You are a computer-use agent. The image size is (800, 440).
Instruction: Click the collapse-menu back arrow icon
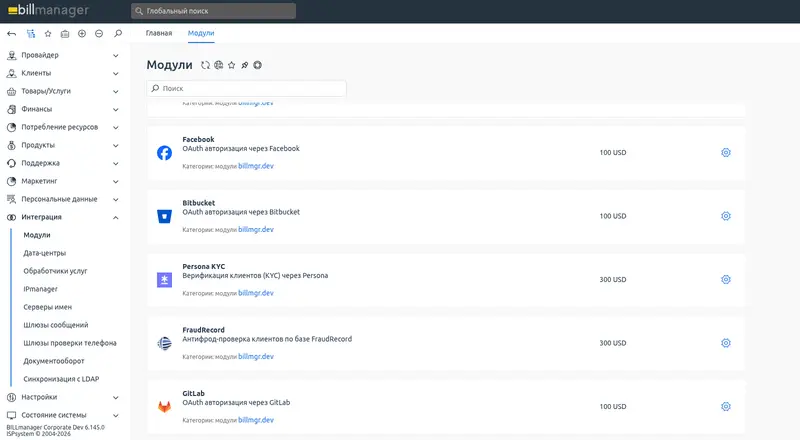(x=11, y=34)
